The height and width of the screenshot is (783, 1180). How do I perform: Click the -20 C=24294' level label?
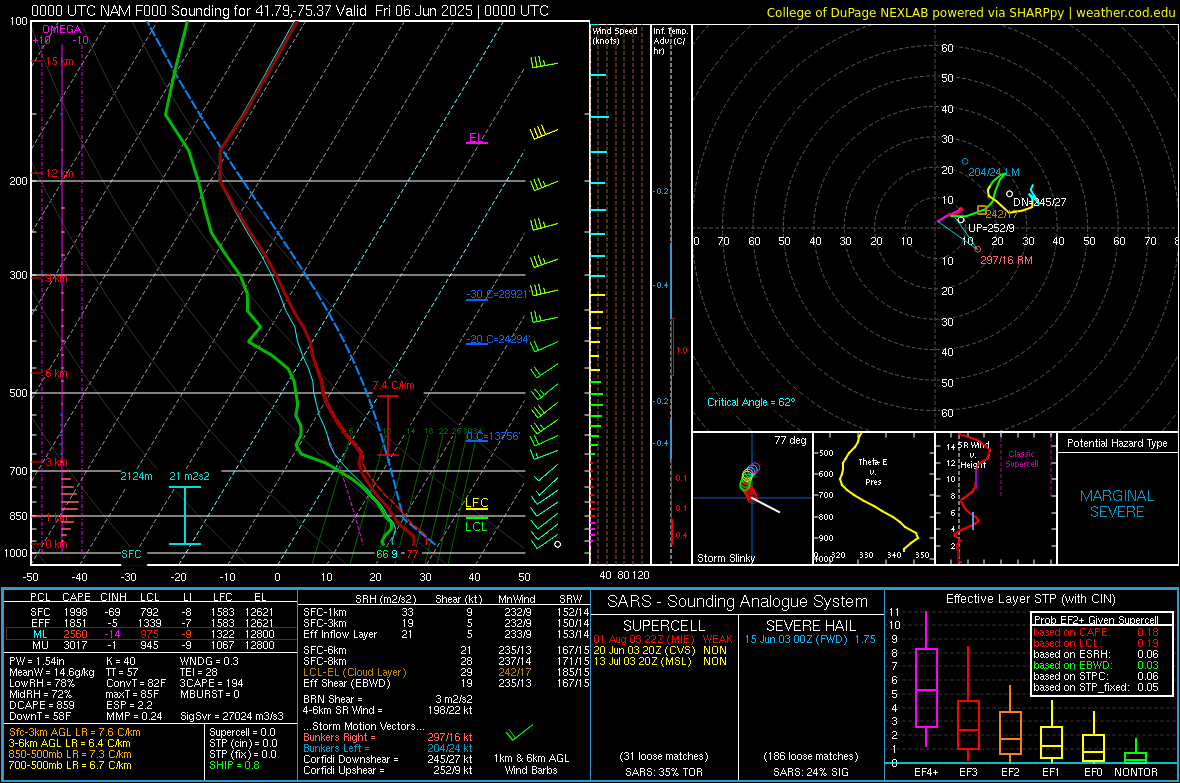(x=498, y=340)
